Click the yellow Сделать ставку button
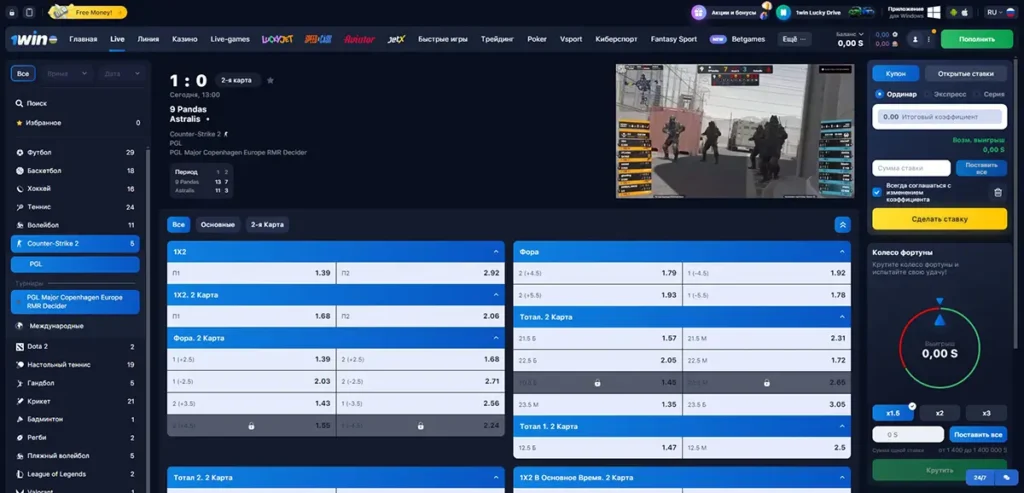The height and width of the screenshot is (493, 1024). click(x=939, y=219)
